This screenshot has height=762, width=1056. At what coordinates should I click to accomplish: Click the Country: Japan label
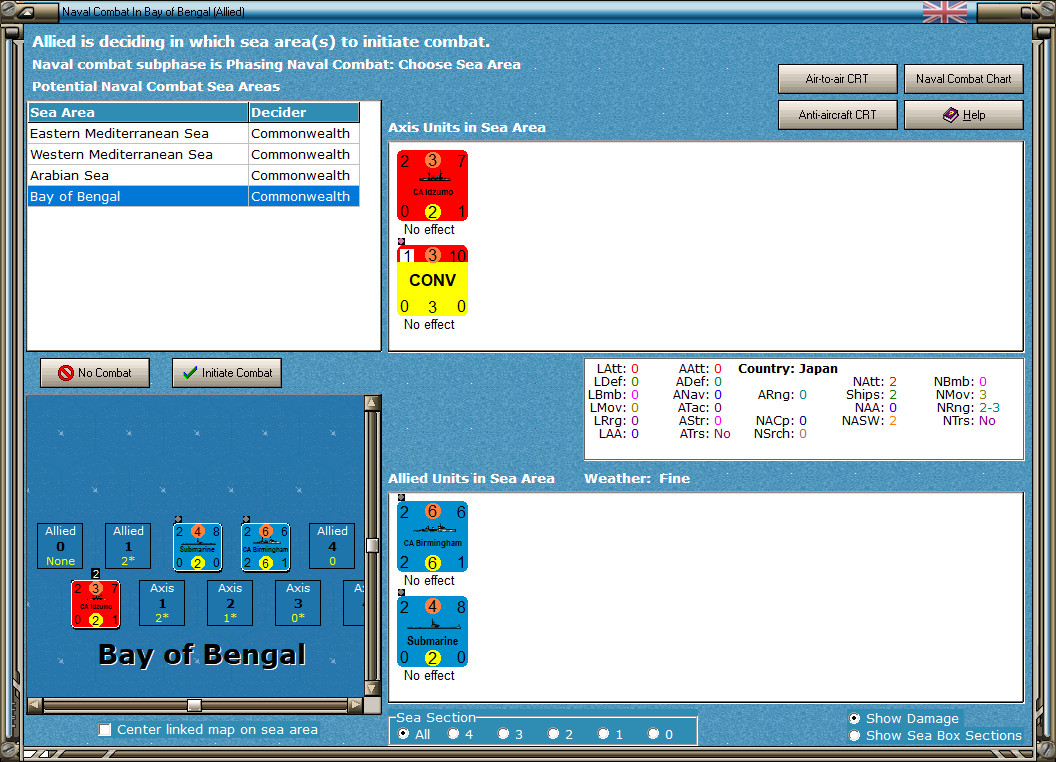pyautogui.click(x=787, y=369)
